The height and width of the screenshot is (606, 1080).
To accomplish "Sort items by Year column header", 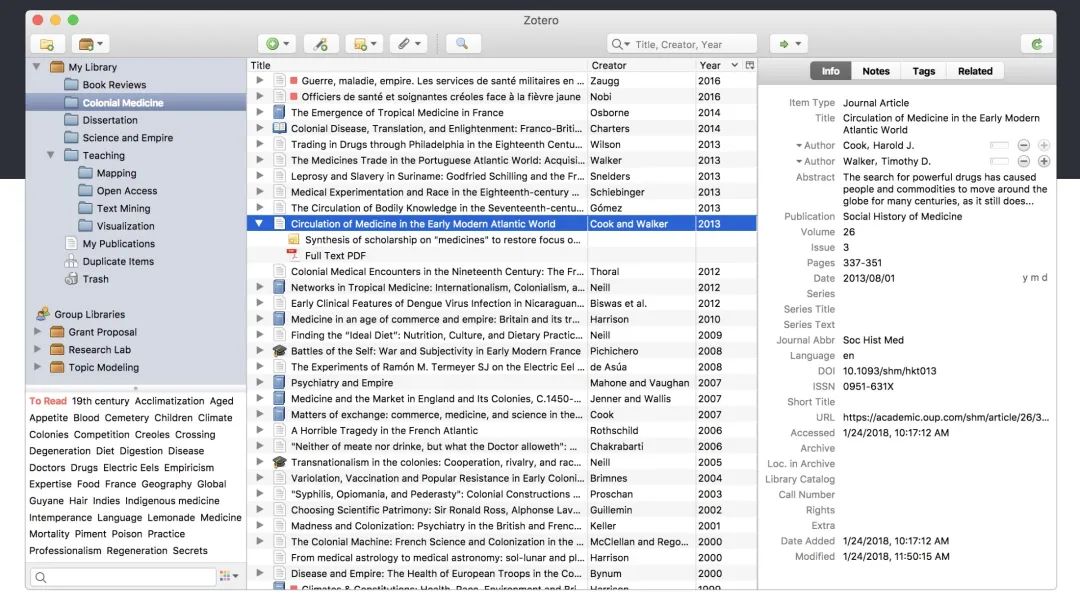I will coord(718,65).
